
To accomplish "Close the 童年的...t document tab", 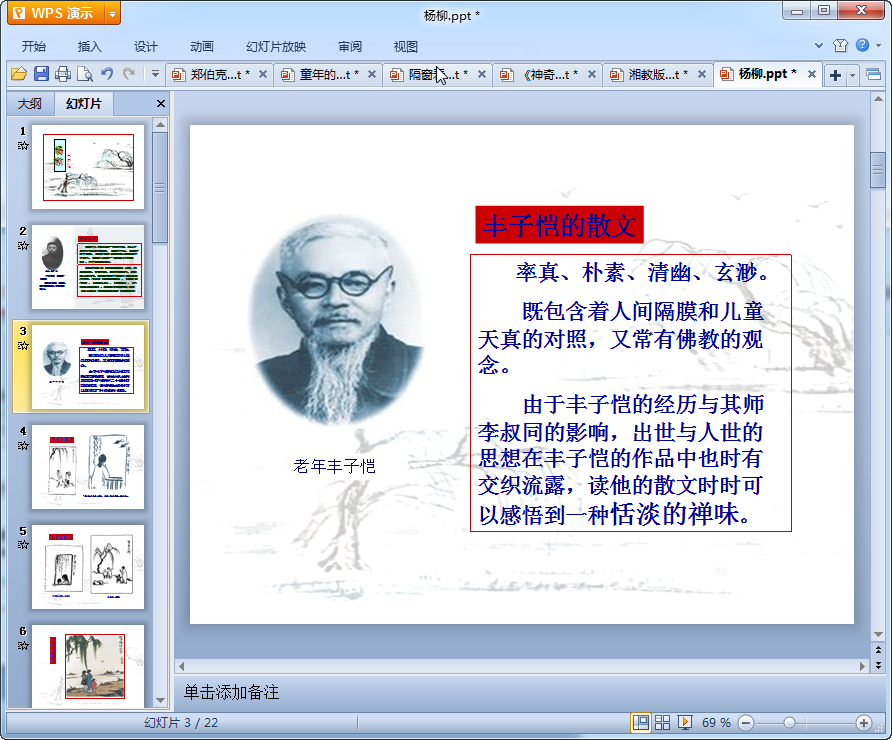I will [372, 75].
